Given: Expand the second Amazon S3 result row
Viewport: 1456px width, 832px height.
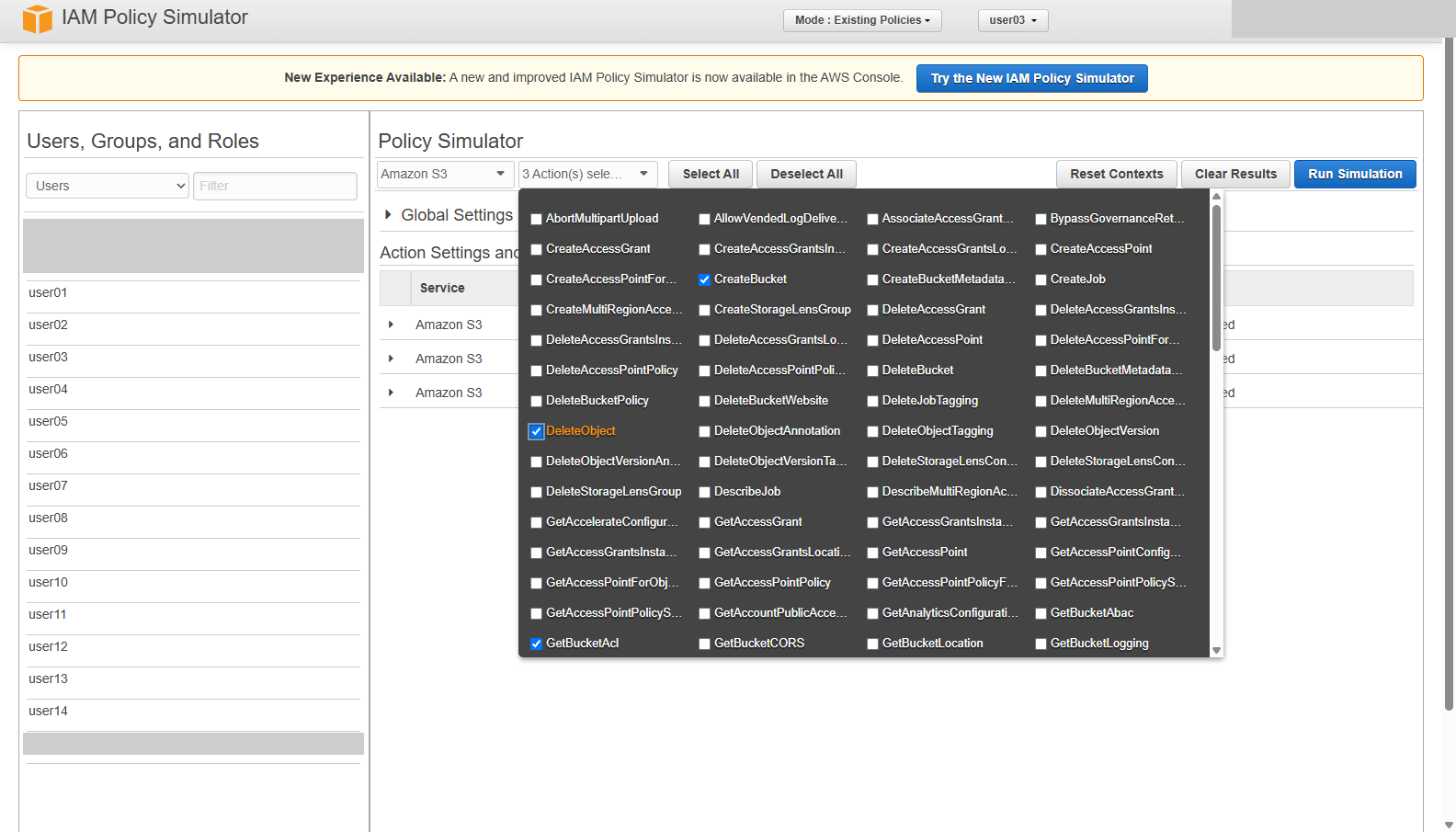Looking at the screenshot, I should click(x=392, y=359).
